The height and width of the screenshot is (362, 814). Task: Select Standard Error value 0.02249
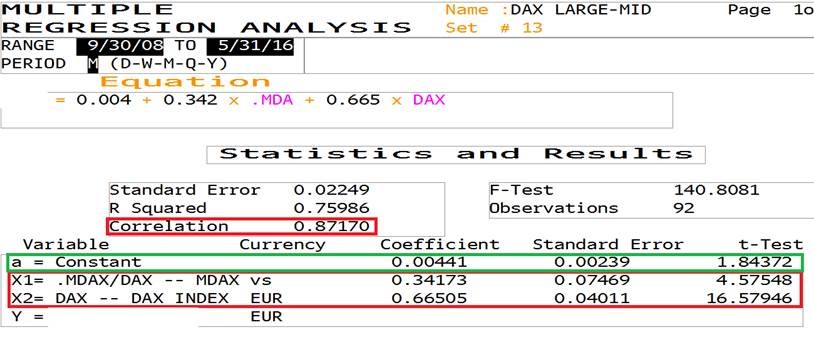[331, 191]
